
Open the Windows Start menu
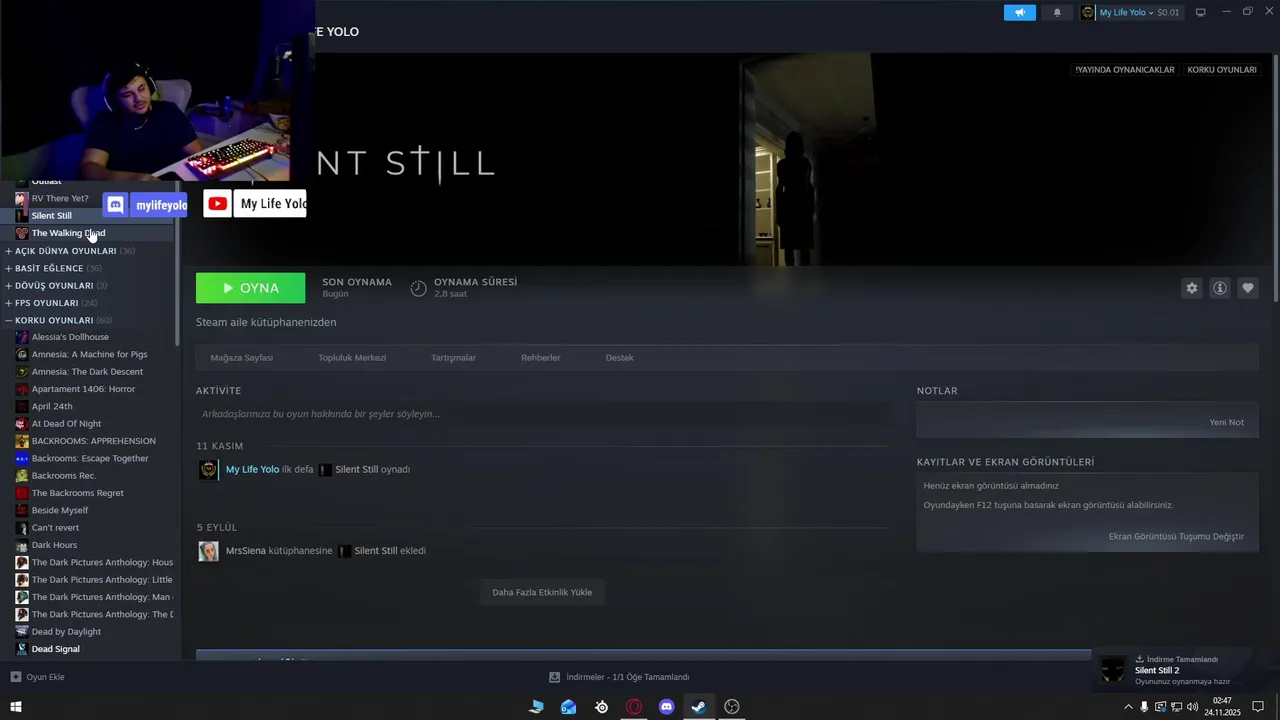pyautogui.click(x=15, y=707)
